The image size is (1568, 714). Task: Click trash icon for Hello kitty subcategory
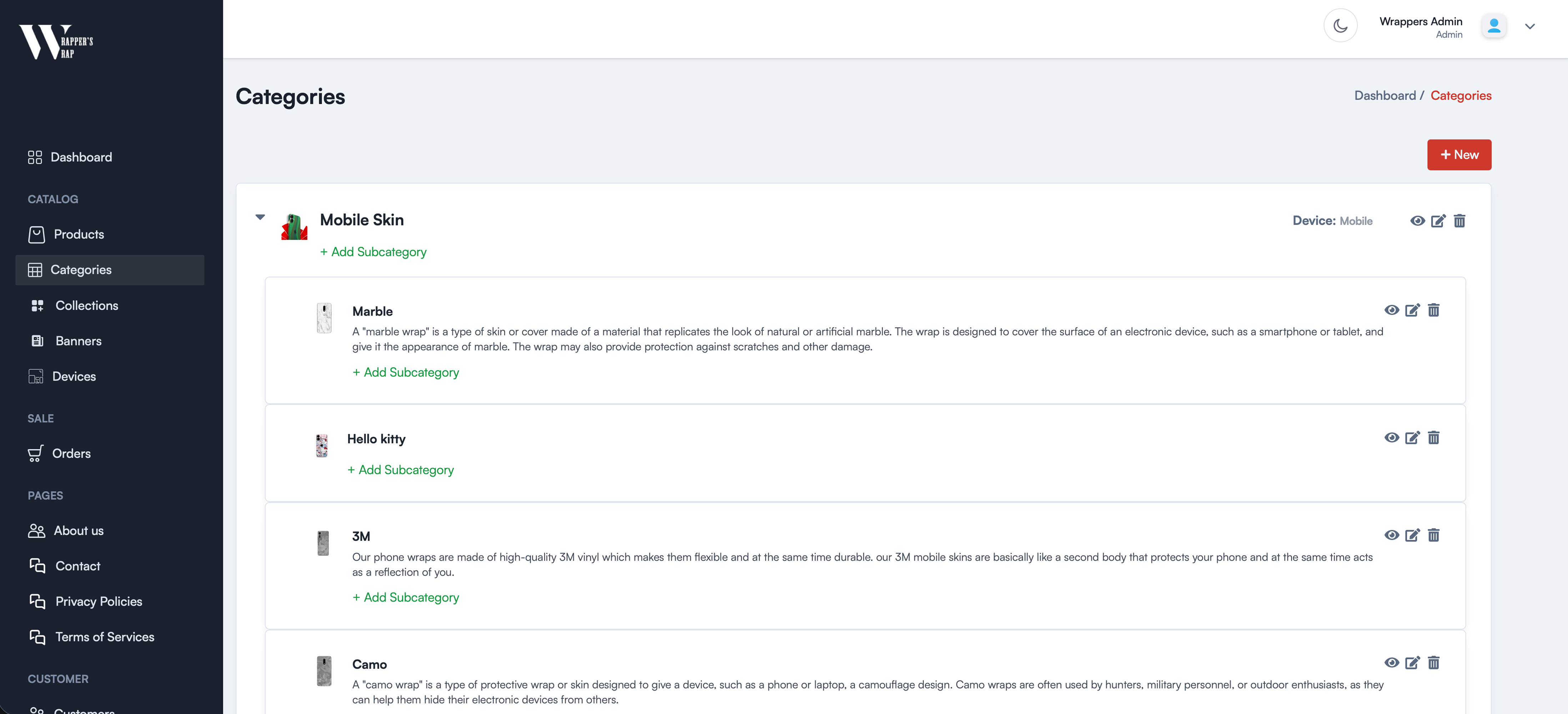point(1433,438)
